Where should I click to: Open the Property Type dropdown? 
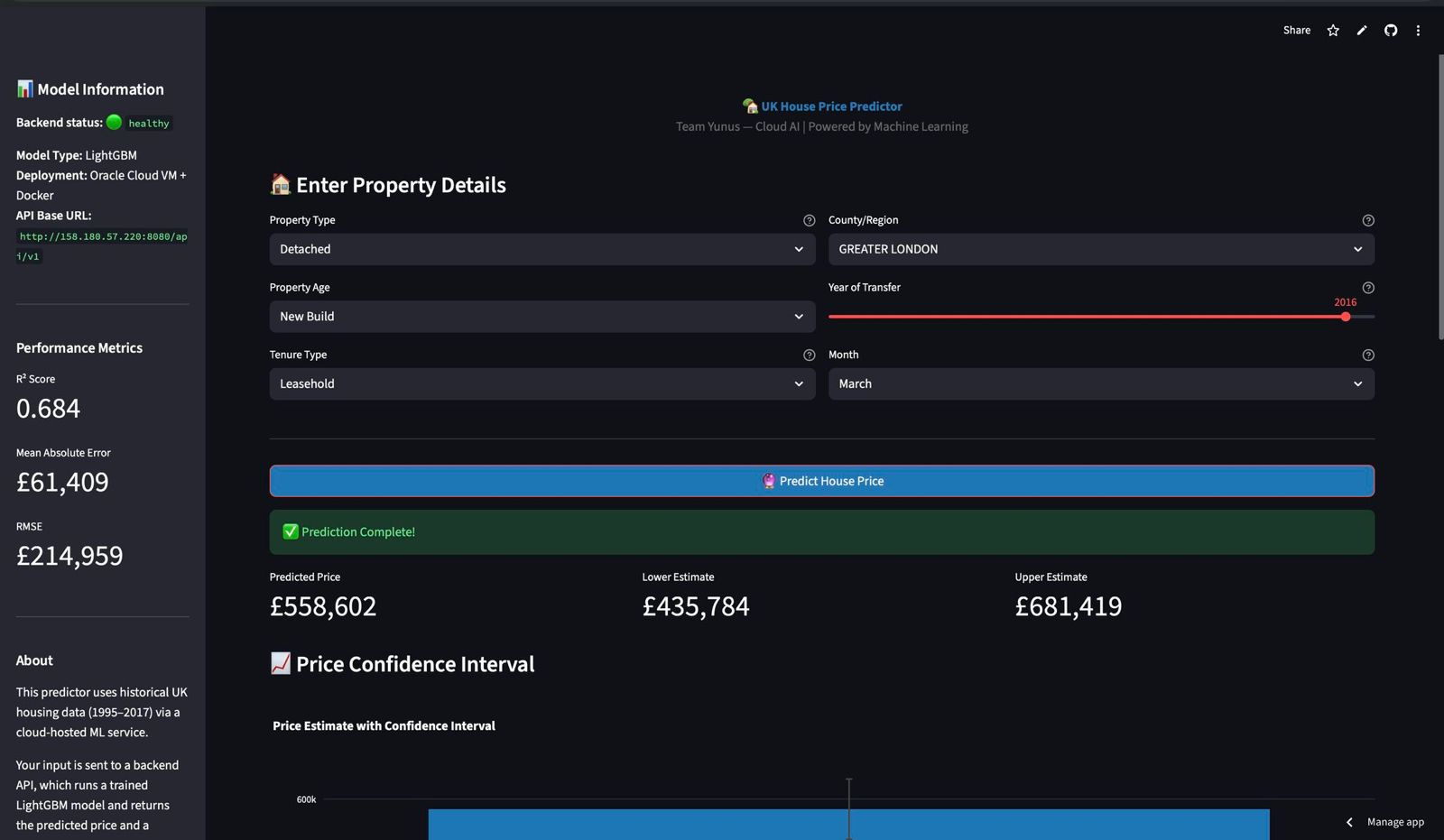click(542, 249)
